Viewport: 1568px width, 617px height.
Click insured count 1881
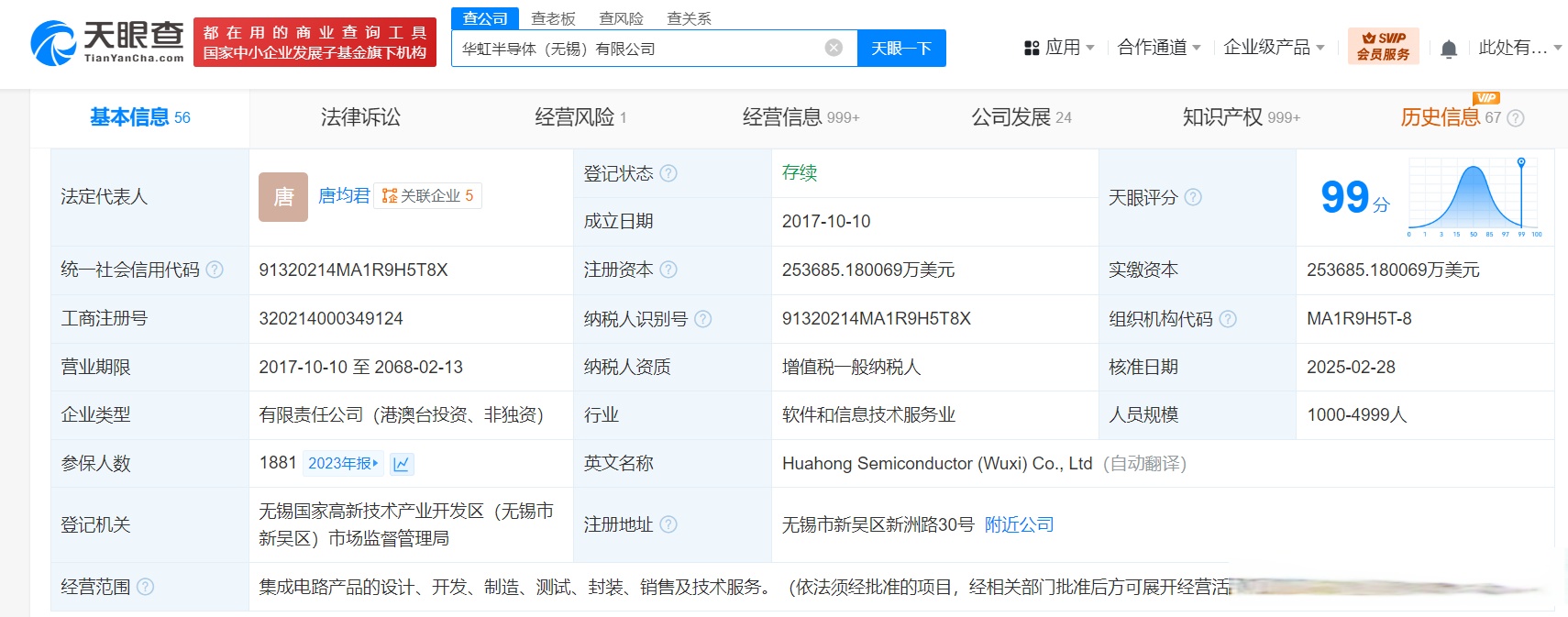pyautogui.click(x=278, y=463)
